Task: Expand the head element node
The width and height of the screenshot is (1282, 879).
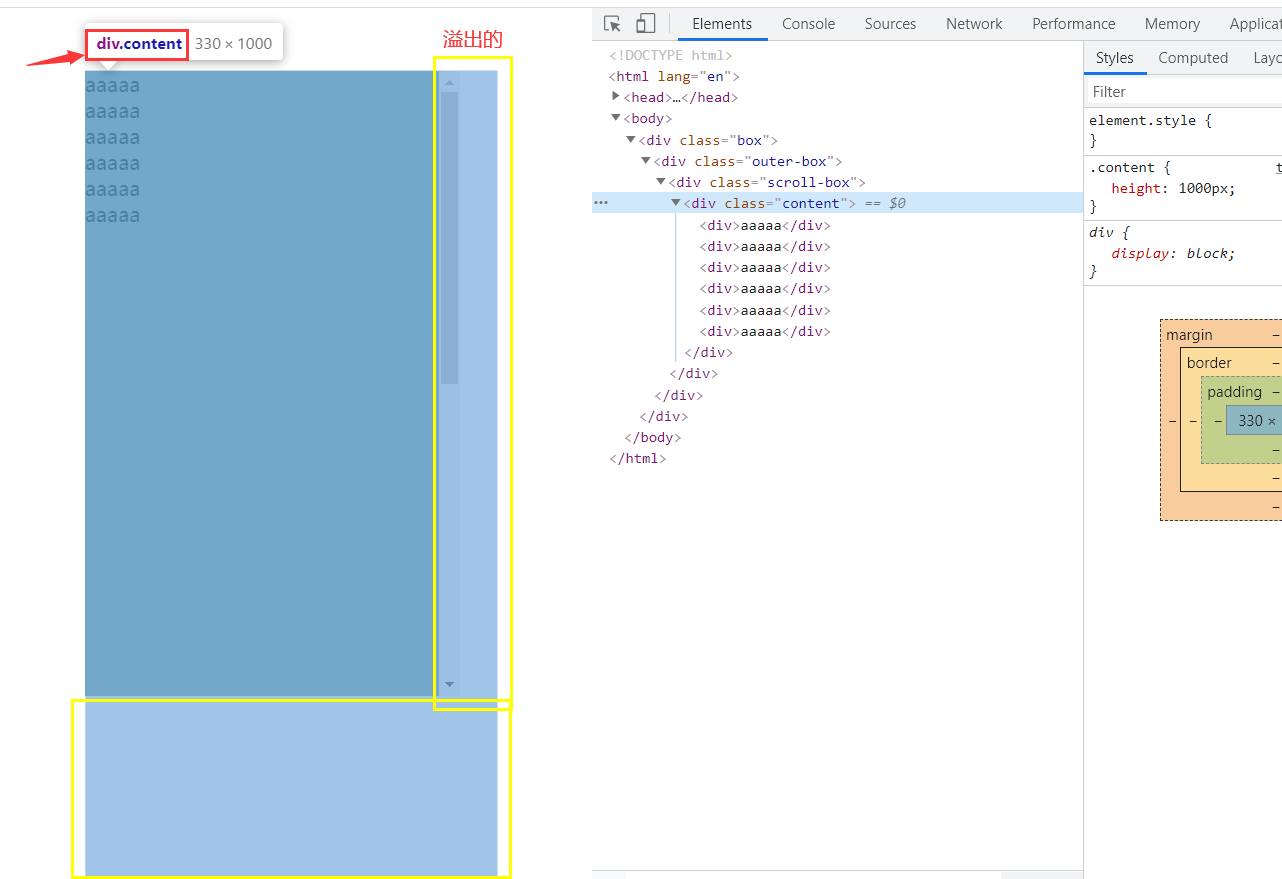Action: (616, 96)
